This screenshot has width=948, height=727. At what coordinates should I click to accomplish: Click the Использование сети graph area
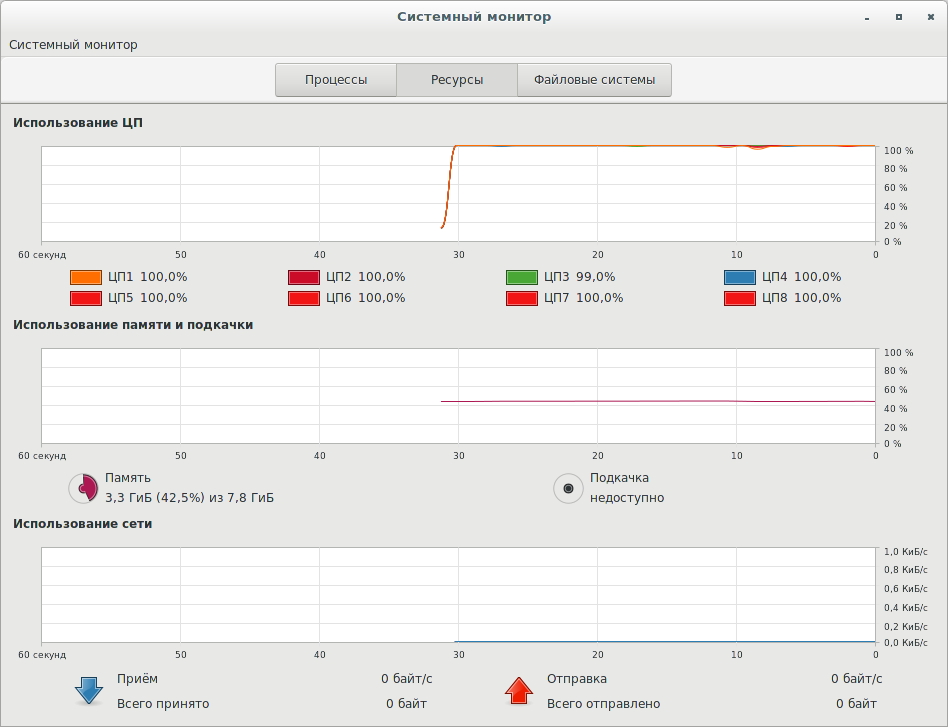(458, 594)
